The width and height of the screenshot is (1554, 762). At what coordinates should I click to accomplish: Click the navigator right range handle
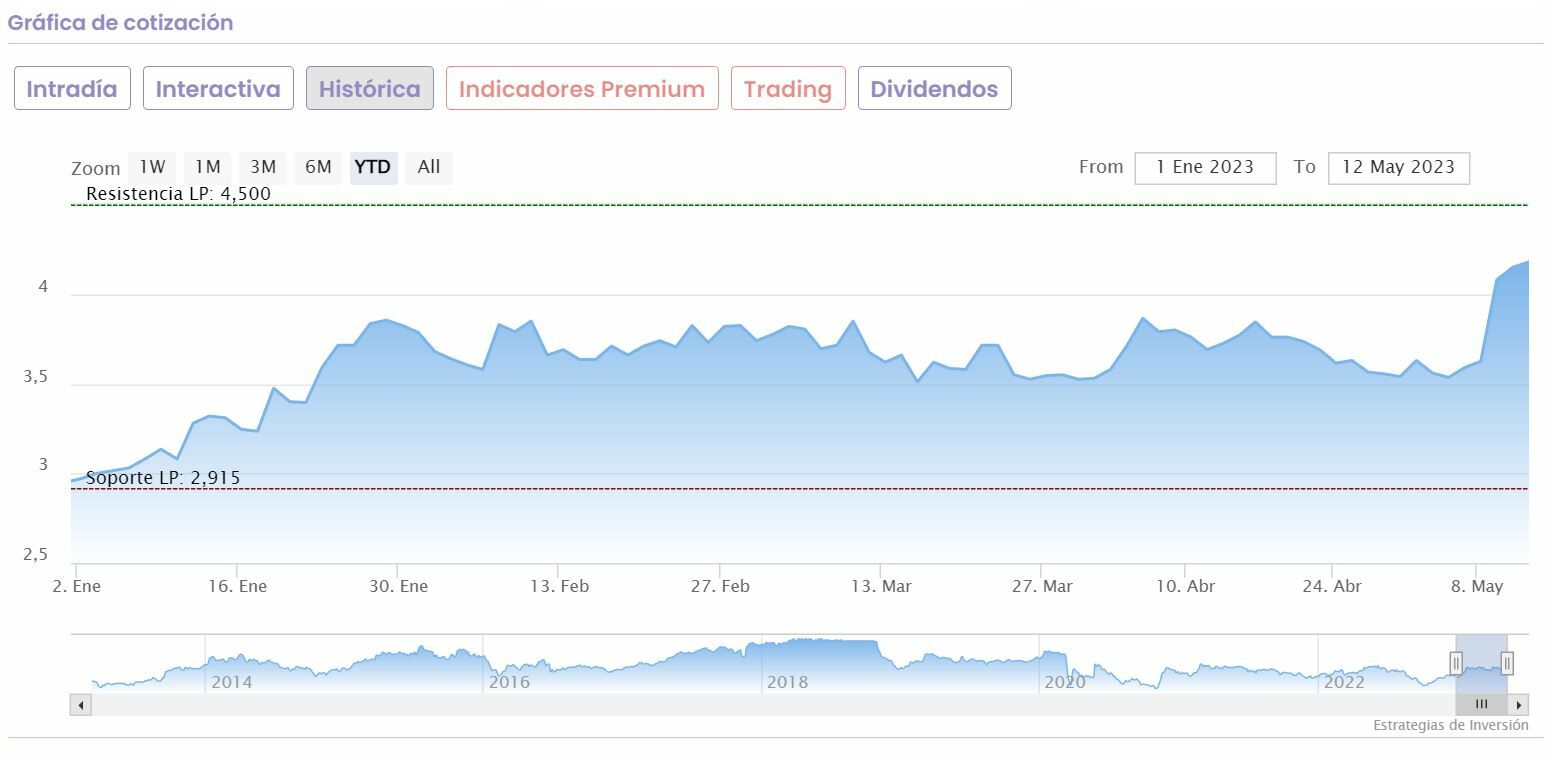coord(1507,662)
